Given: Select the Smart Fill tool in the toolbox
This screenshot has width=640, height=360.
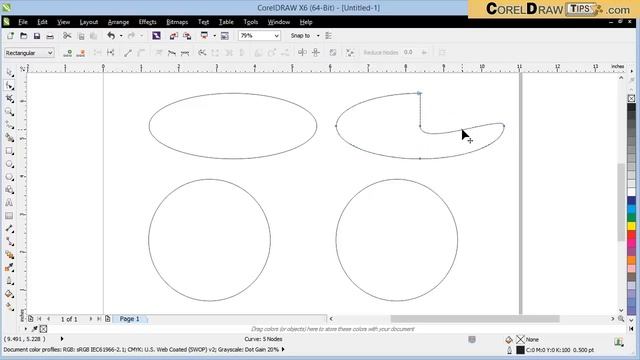Looking at the screenshot, I should (9, 138).
